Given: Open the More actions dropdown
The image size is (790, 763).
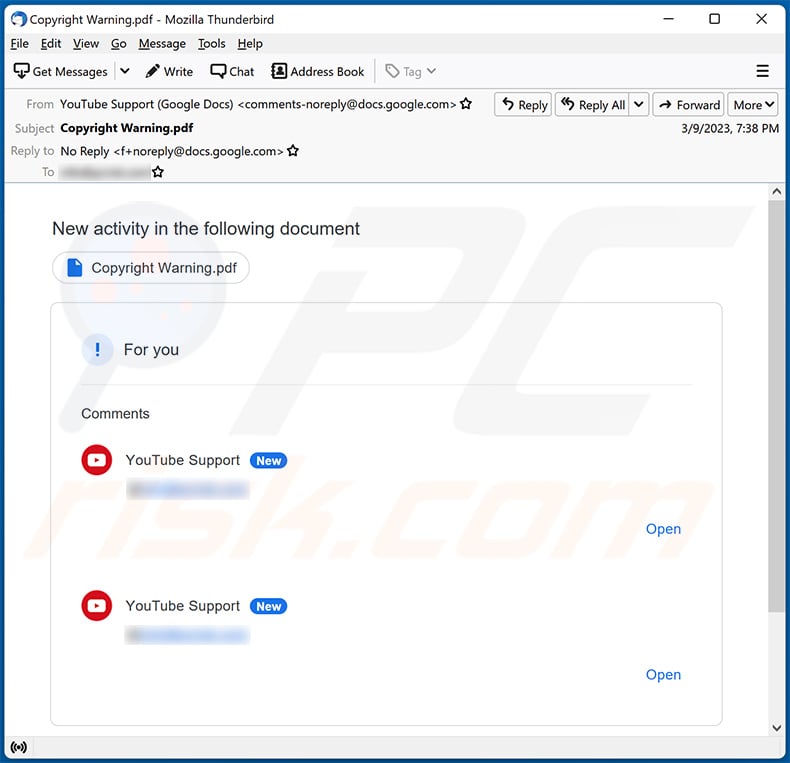Looking at the screenshot, I should [753, 105].
